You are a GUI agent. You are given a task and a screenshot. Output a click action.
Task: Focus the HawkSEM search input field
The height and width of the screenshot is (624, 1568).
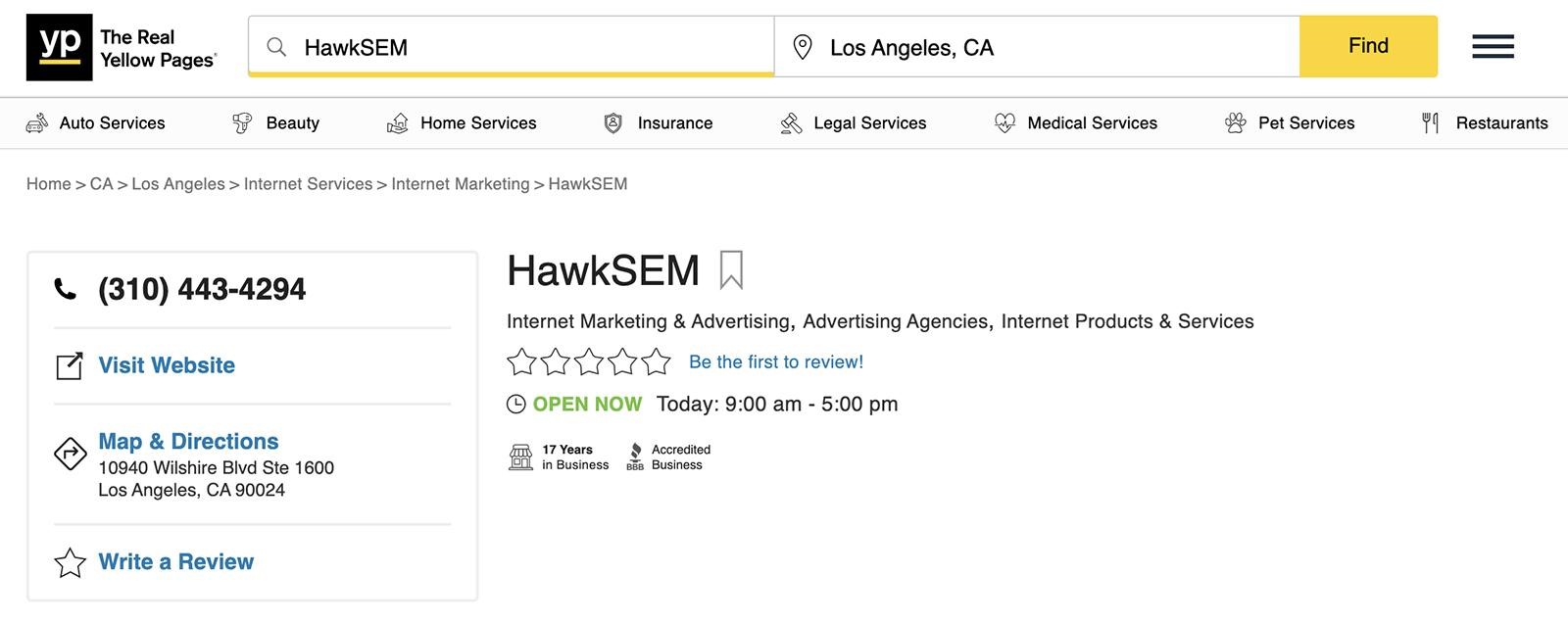[x=512, y=46]
